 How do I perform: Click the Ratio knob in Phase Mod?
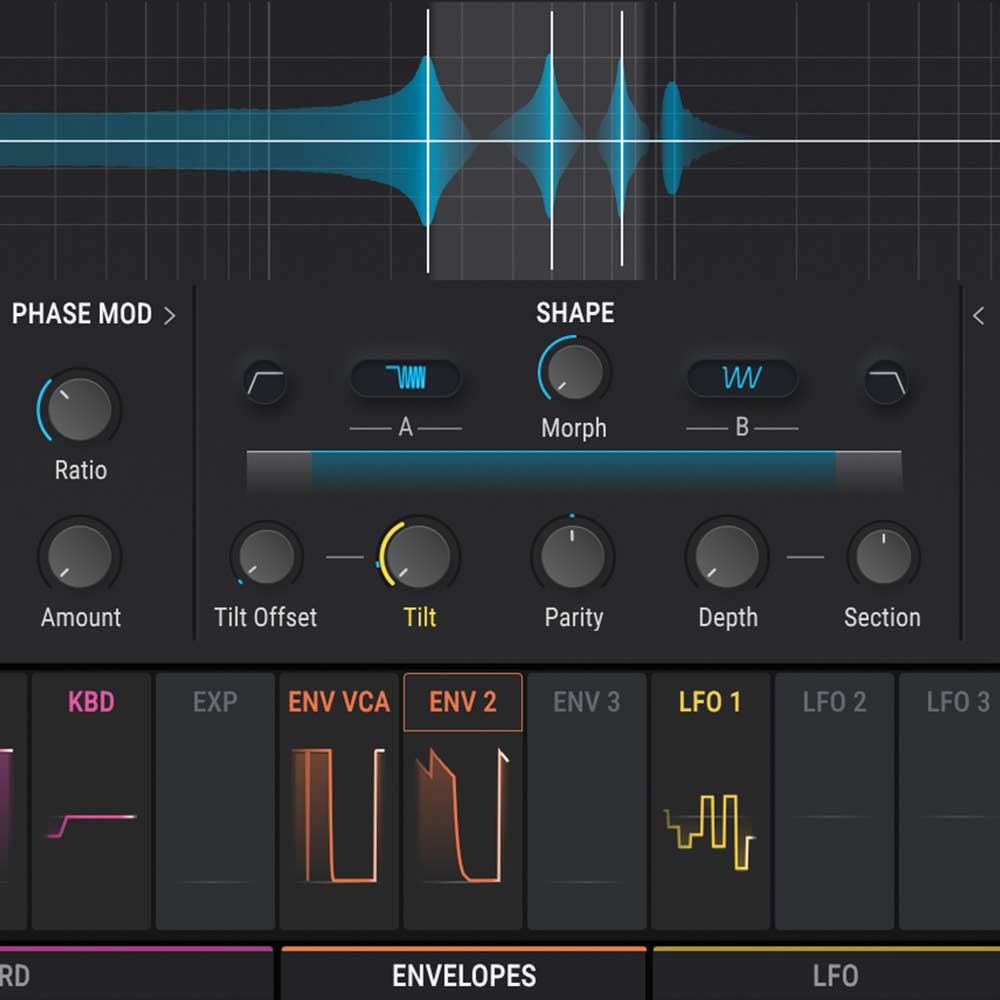point(80,409)
